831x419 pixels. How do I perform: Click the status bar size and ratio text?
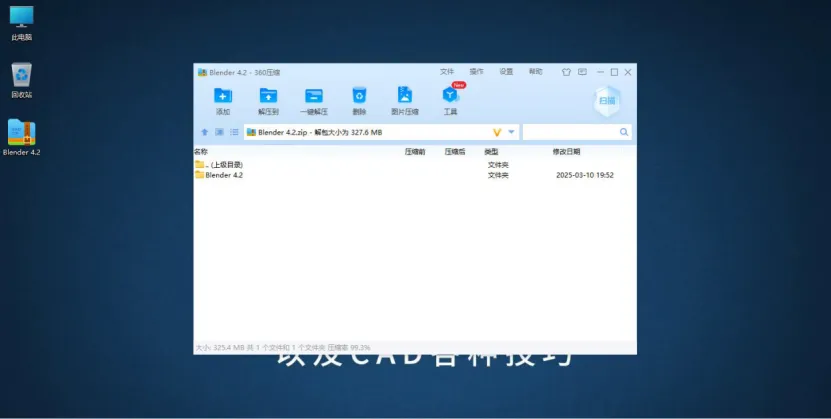[x=283, y=348]
